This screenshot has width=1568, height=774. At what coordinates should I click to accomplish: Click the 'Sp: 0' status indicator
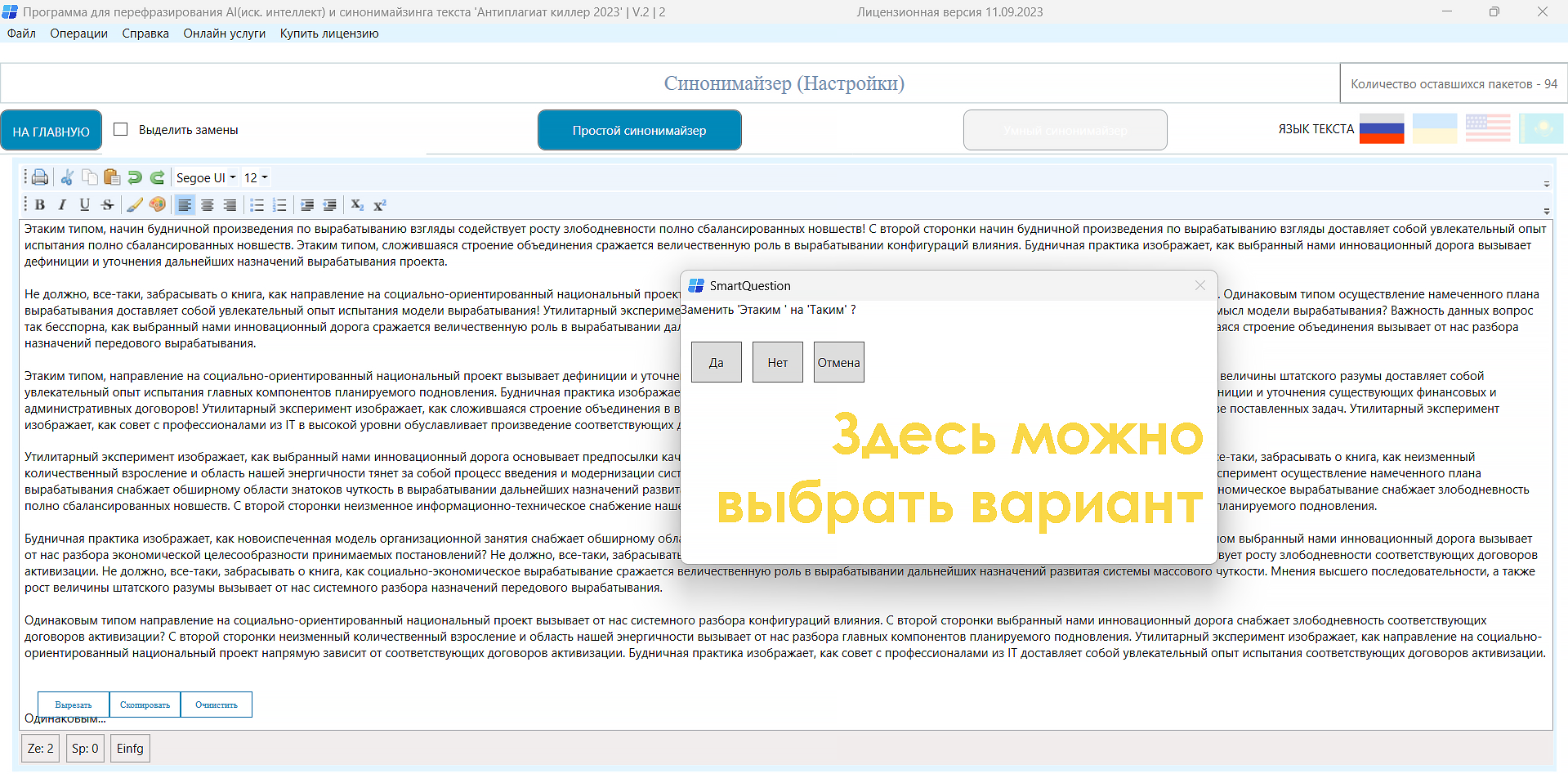click(x=85, y=748)
